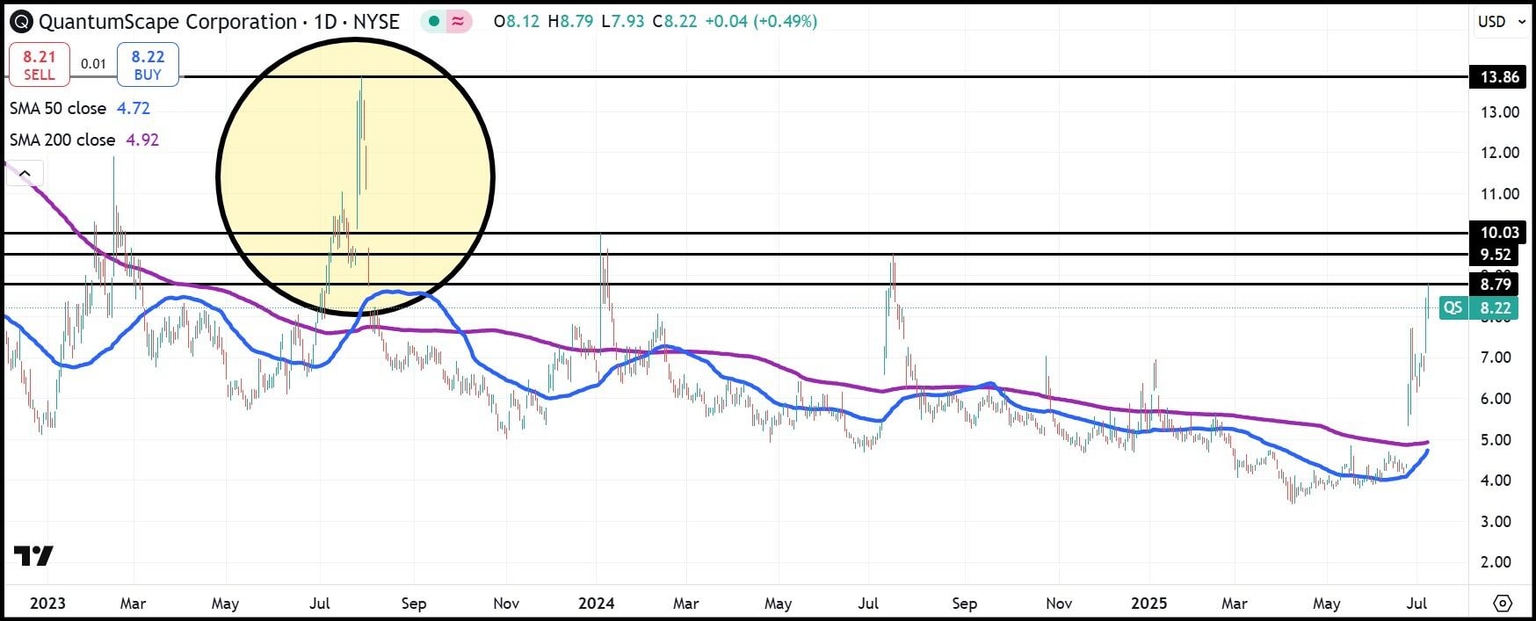Screen dimensions: 1536x621
Task: Collapse the indicator legend with the up-arrow chevron
Action: (x=25, y=172)
